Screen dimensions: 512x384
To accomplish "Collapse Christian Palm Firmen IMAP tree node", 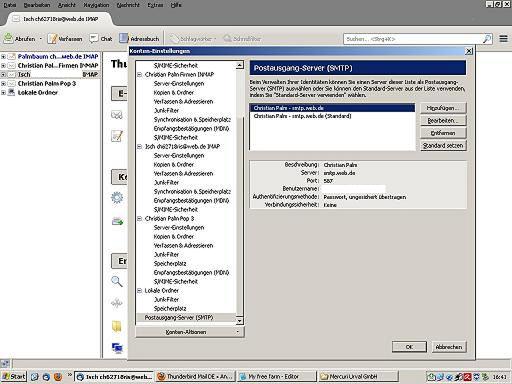I will [140, 75].
